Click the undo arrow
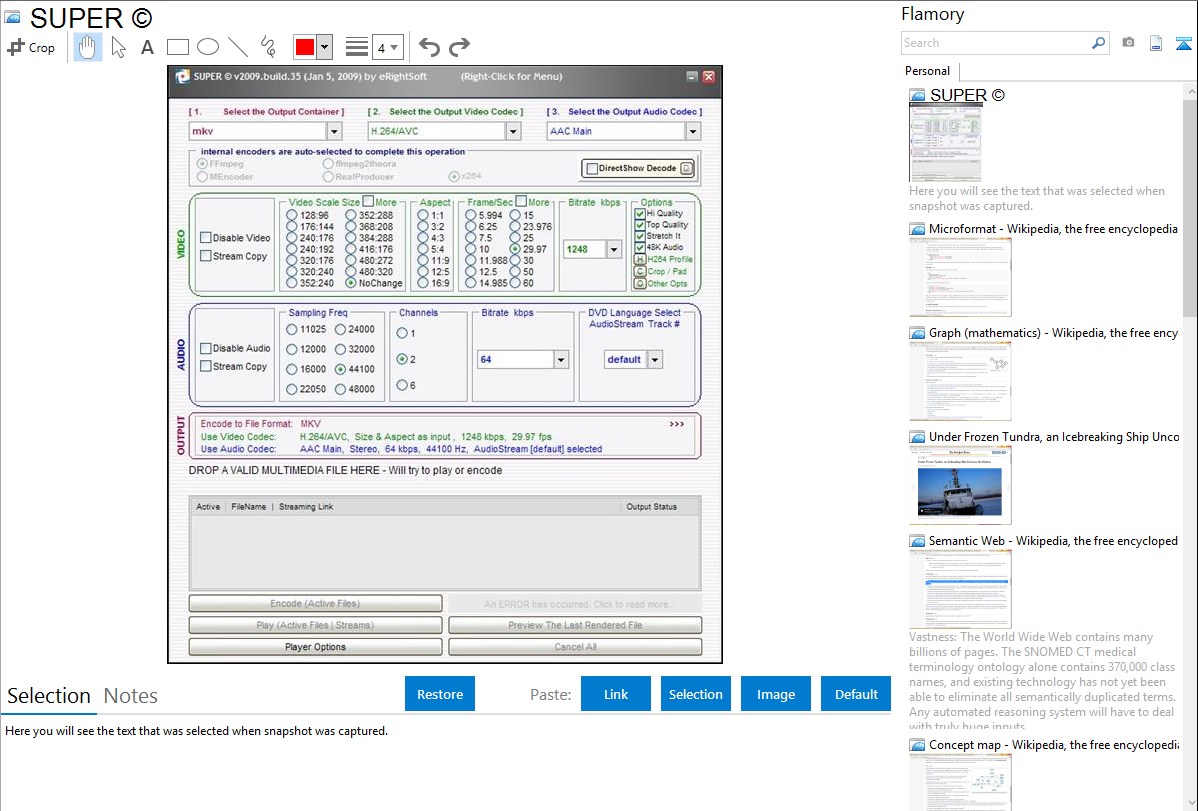 click(429, 47)
